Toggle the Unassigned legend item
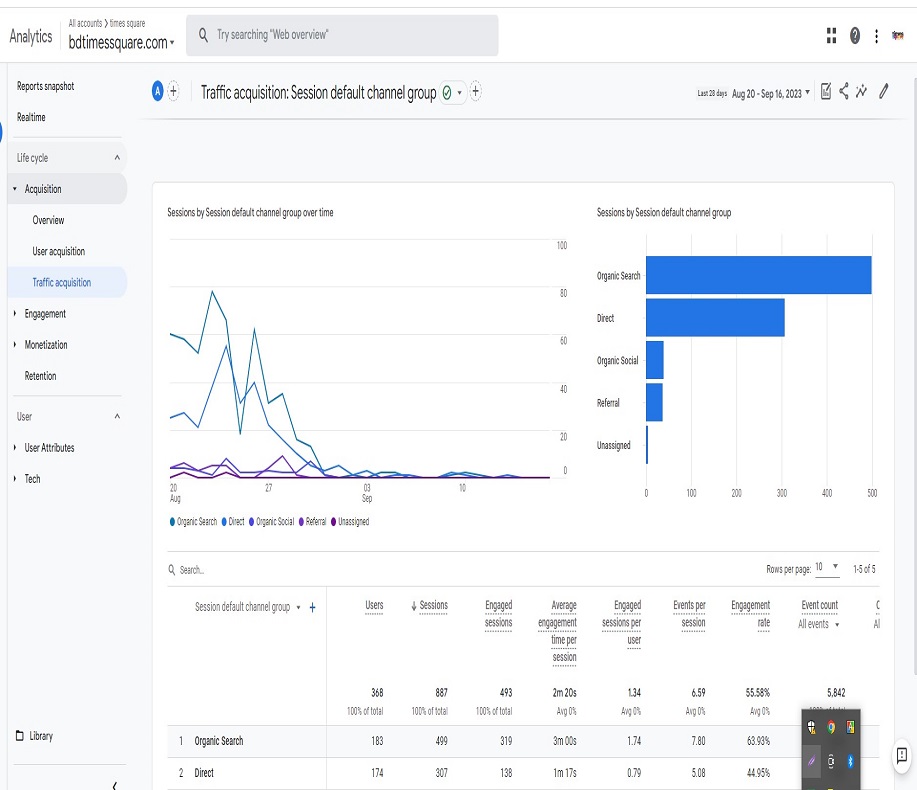Image resolution: width=917 pixels, height=790 pixels. coord(350,522)
